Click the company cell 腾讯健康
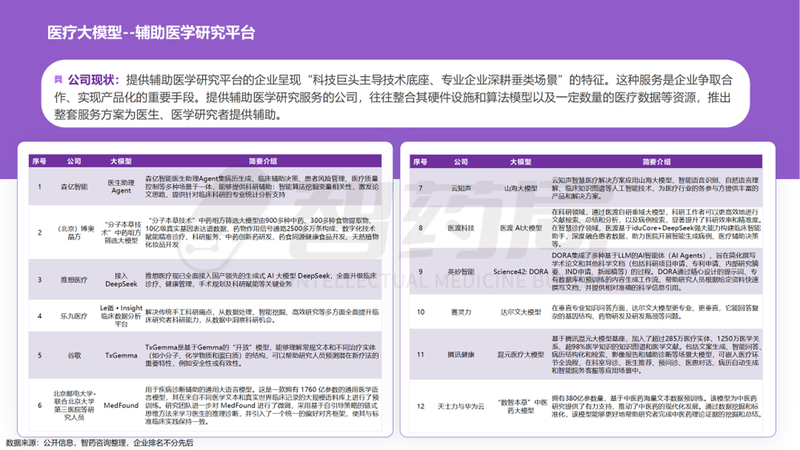Viewport: 800px width, 450px height. [461, 355]
